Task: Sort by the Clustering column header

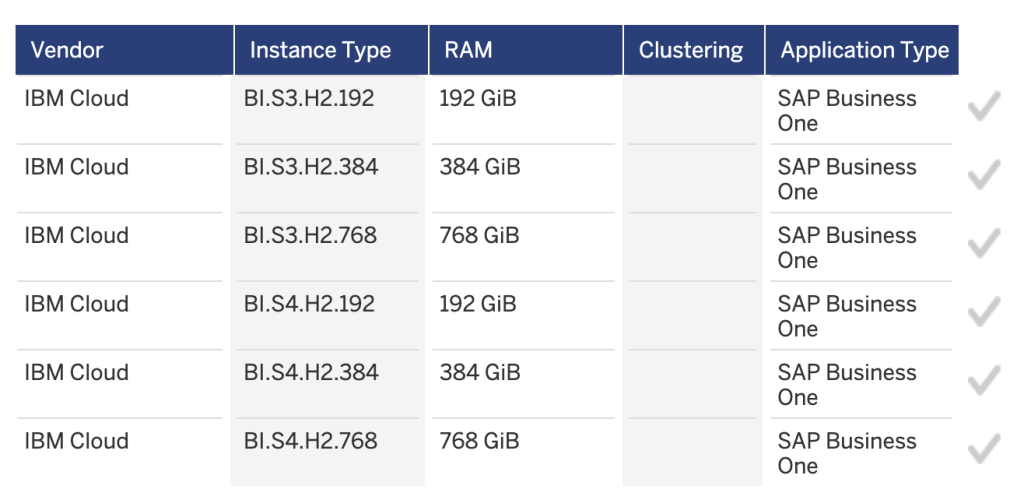Action: (694, 50)
